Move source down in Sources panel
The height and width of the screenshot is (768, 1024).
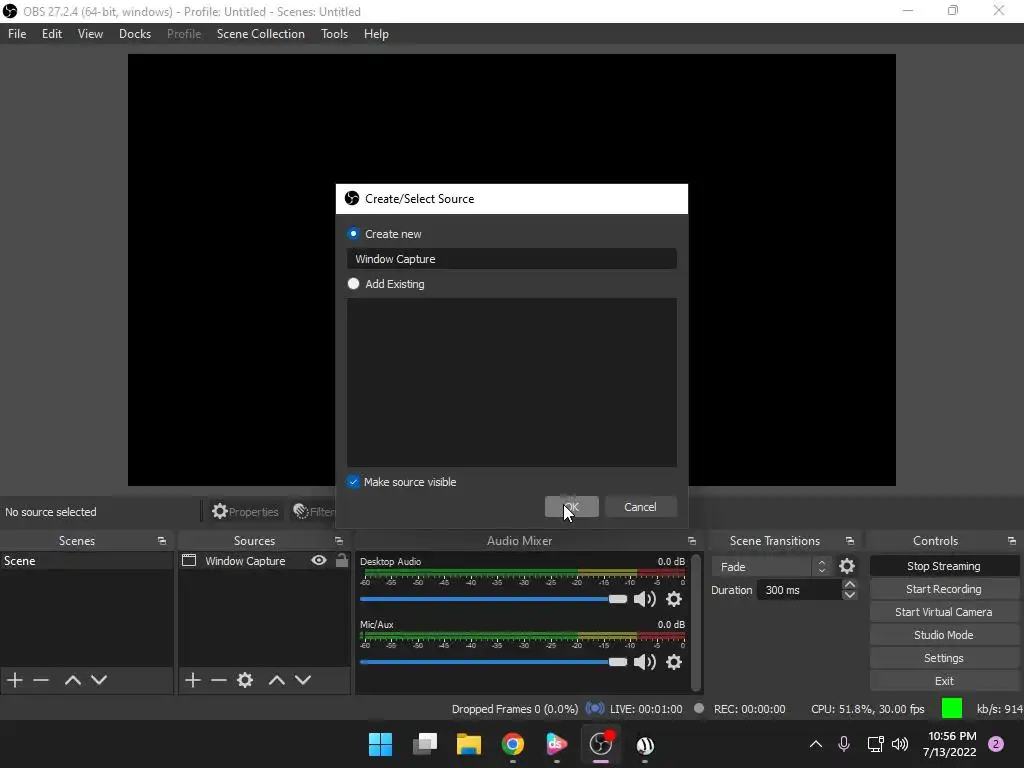click(x=303, y=680)
